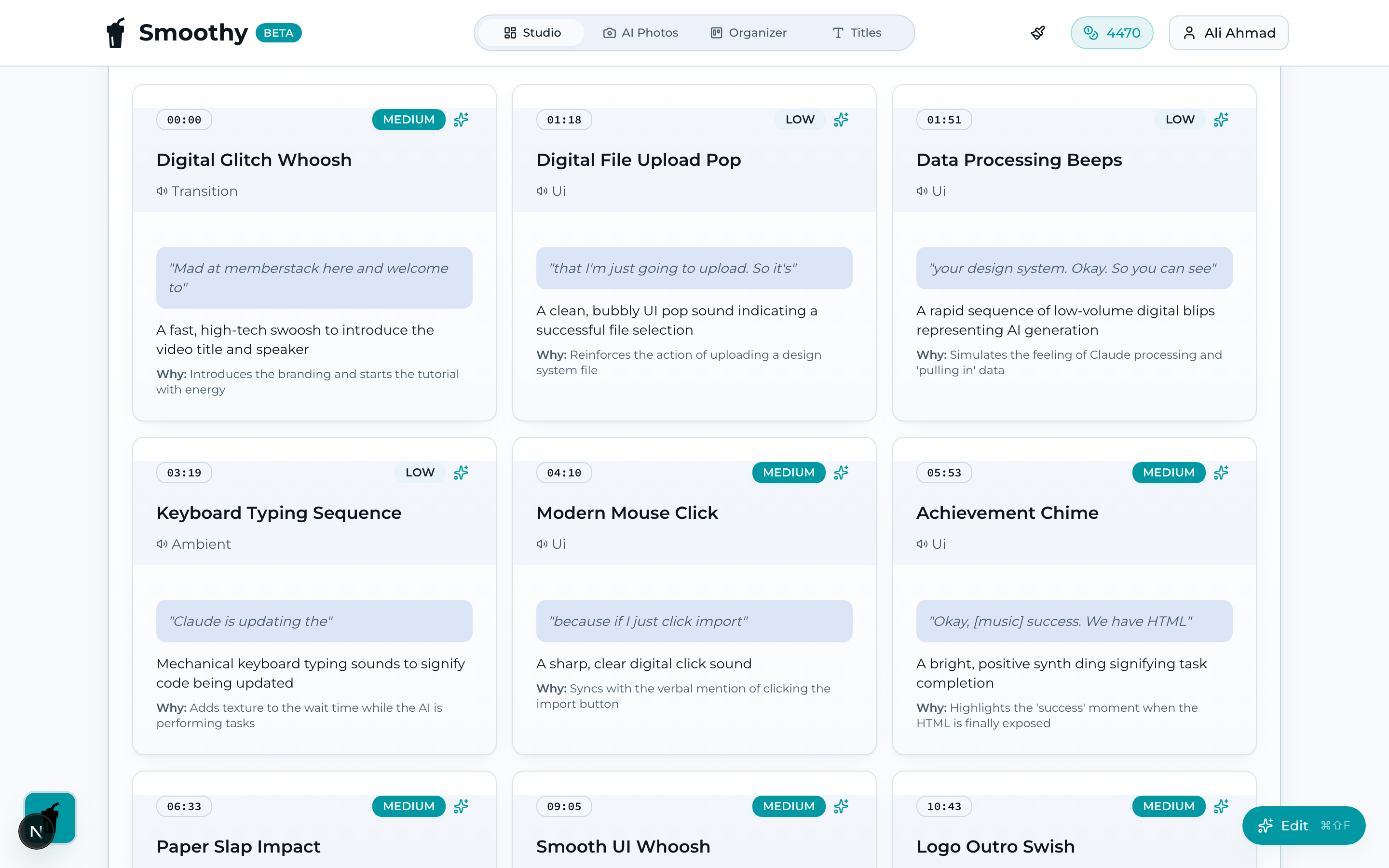
Task: Select the 09:05 timestamp chip
Action: (x=564, y=806)
